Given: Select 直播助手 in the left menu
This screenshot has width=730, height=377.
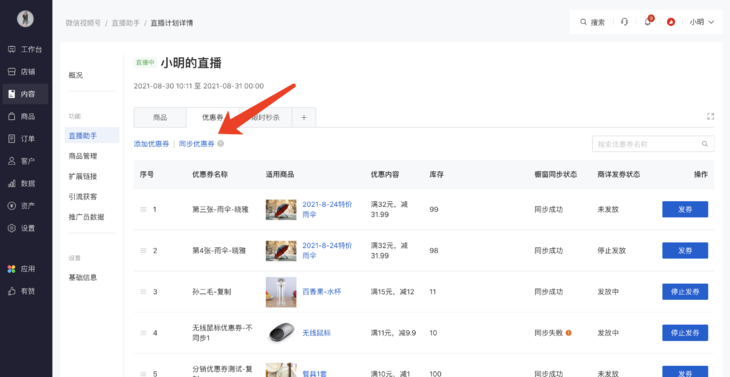Looking at the screenshot, I should tap(92, 135).
